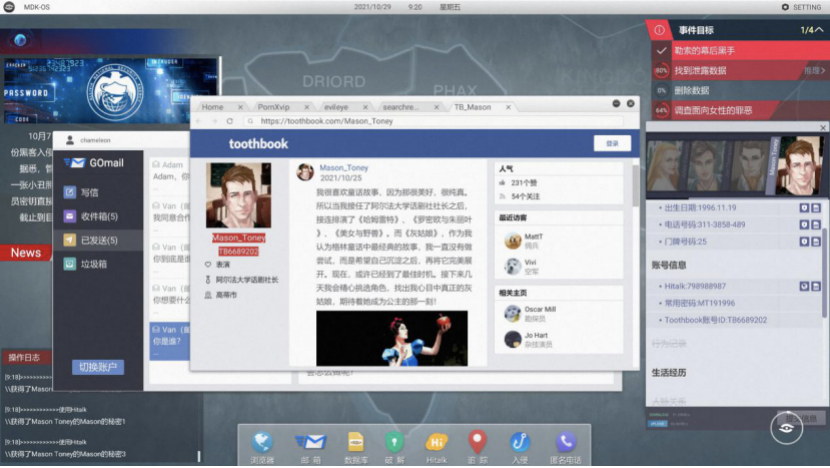
Task: Click the toothbook page vertical scrollbar
Action: pyautogui.click(x=635, y=185)
